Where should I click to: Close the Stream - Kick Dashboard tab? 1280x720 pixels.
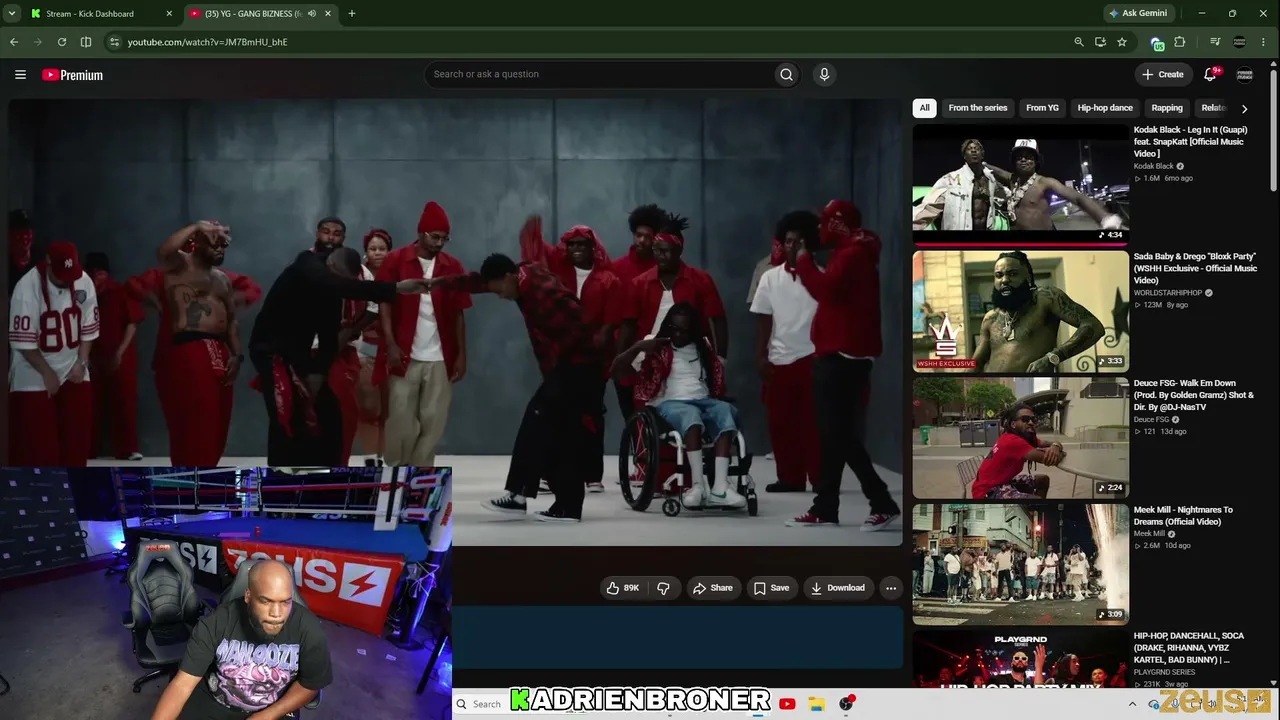tap(168, 14)
